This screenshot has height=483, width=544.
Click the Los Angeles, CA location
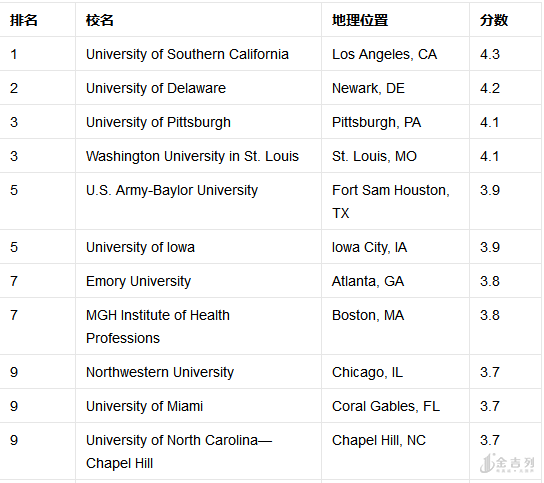[384, 54]
